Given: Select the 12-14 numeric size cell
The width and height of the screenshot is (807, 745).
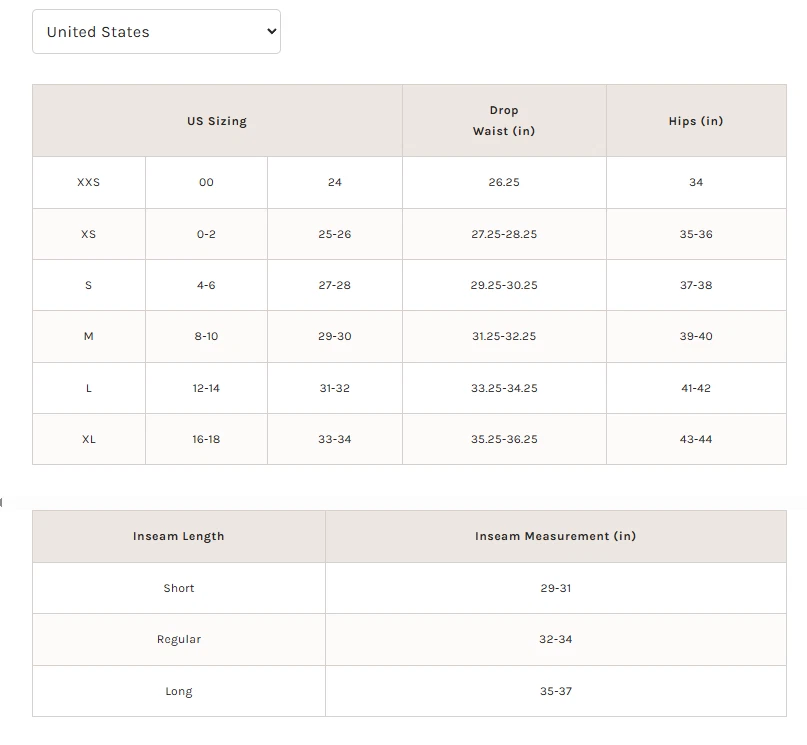Looking at the screenshot, I should coord(206,388).
